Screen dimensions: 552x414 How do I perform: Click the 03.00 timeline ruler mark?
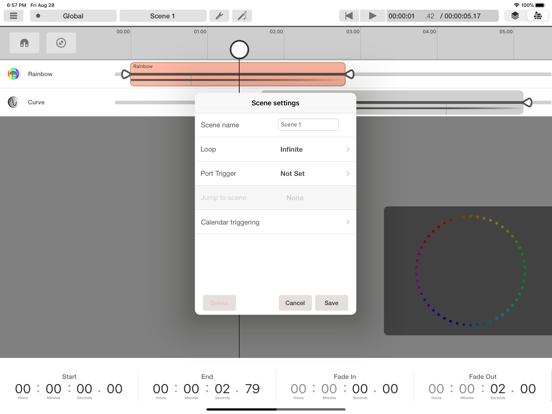[x=353, y=32]
